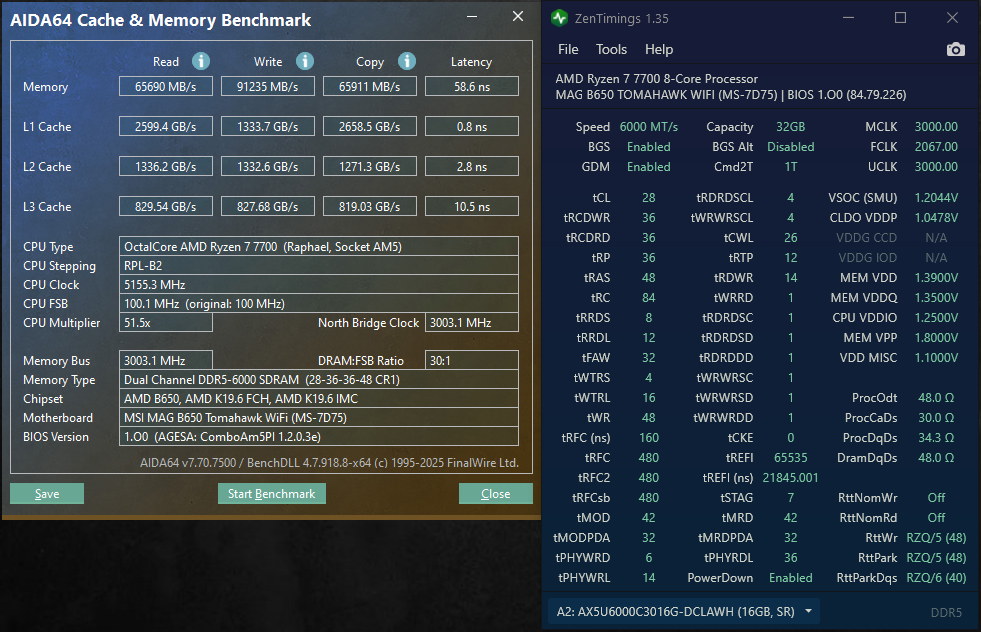Click the PowerDown value Enabled
981x632 pixels.
coord(791,578)
